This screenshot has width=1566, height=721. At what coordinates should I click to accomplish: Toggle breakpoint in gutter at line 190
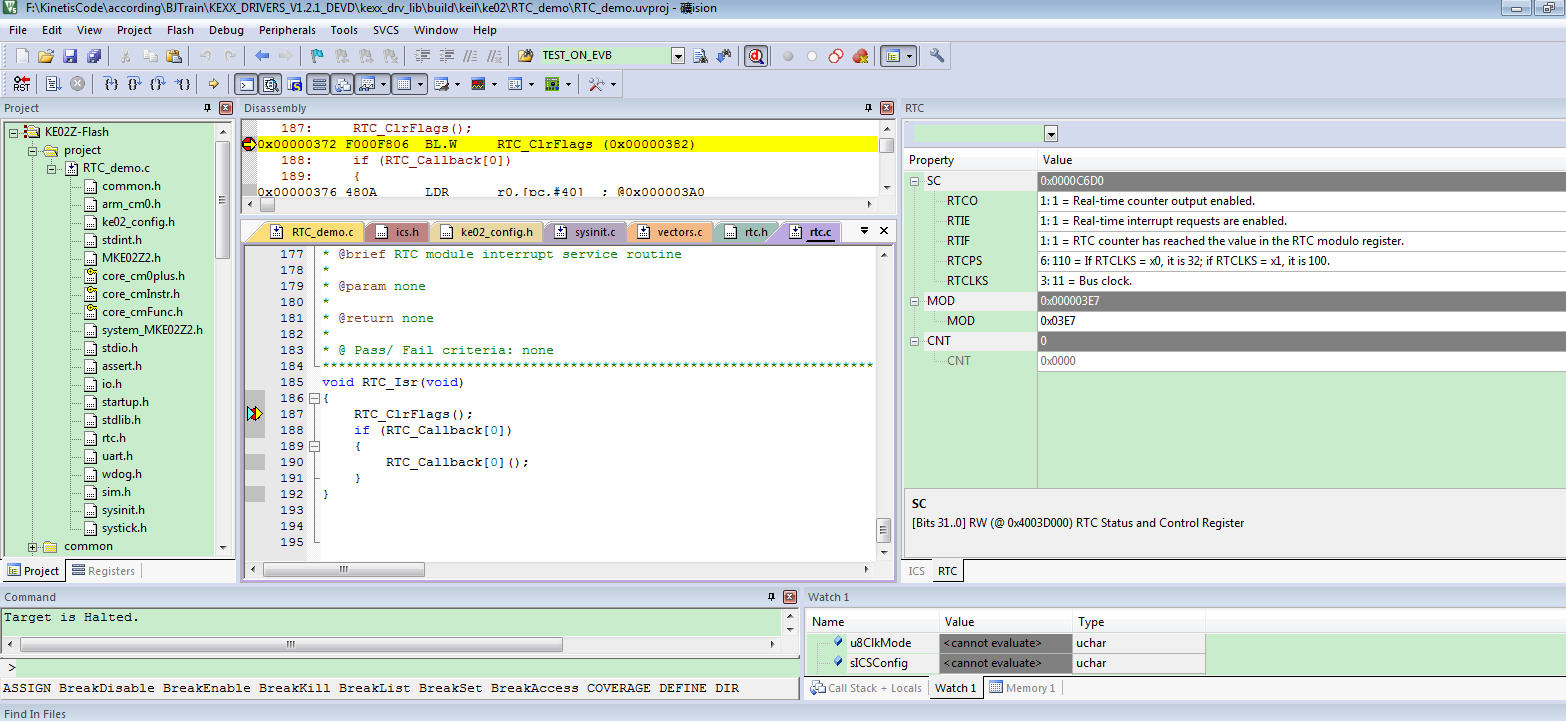click(255, 462)
